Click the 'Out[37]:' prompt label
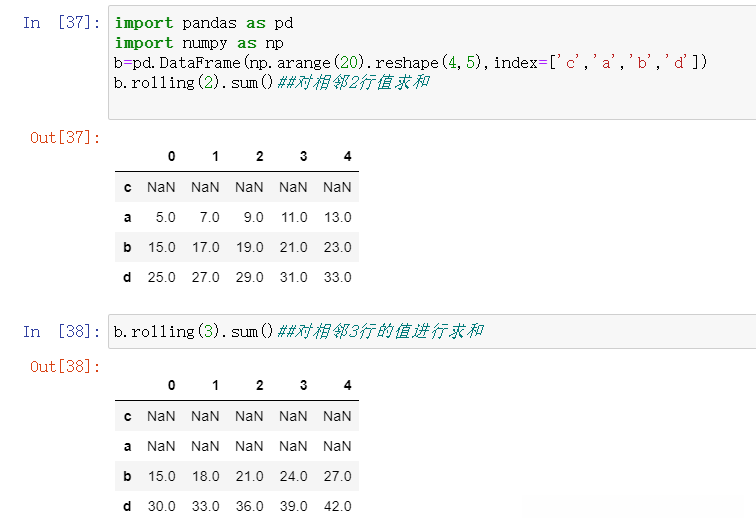 [65, 138]
